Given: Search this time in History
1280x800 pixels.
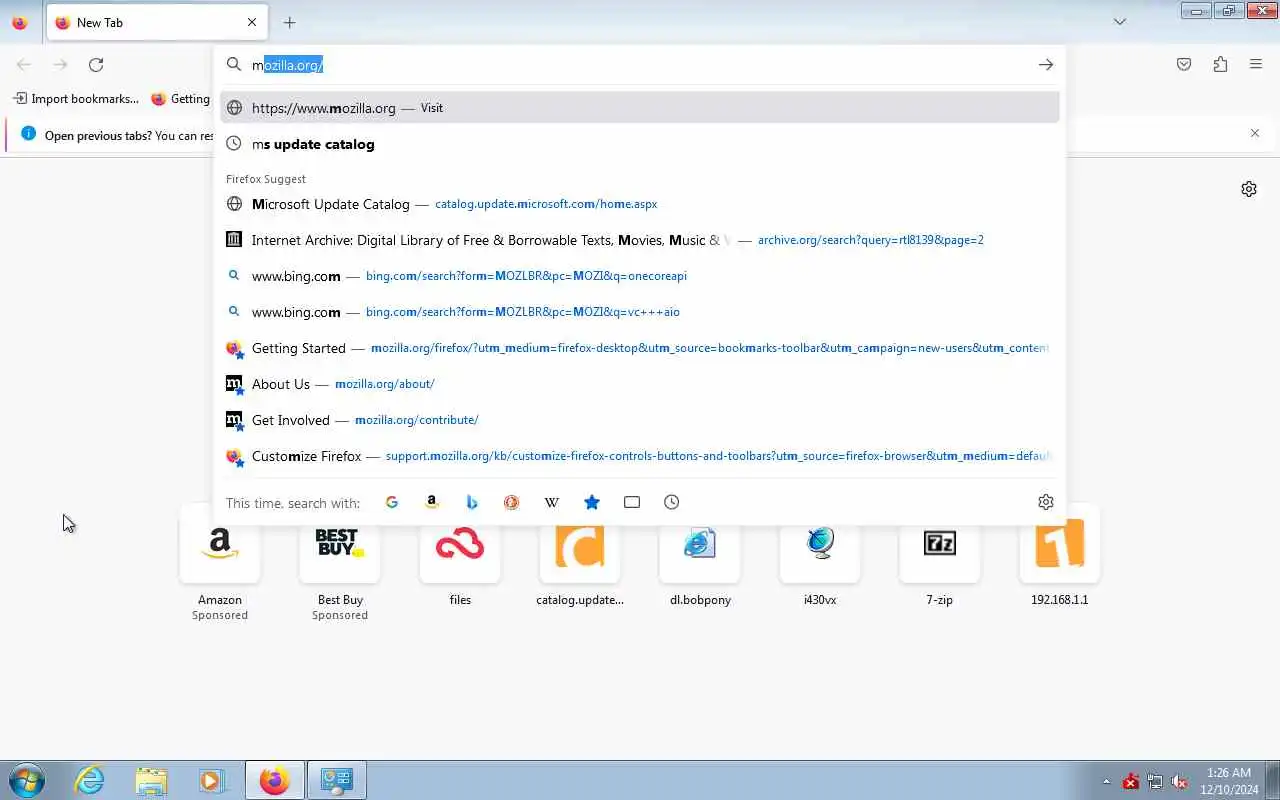Looking at the screenshot, I should point(672,502).
